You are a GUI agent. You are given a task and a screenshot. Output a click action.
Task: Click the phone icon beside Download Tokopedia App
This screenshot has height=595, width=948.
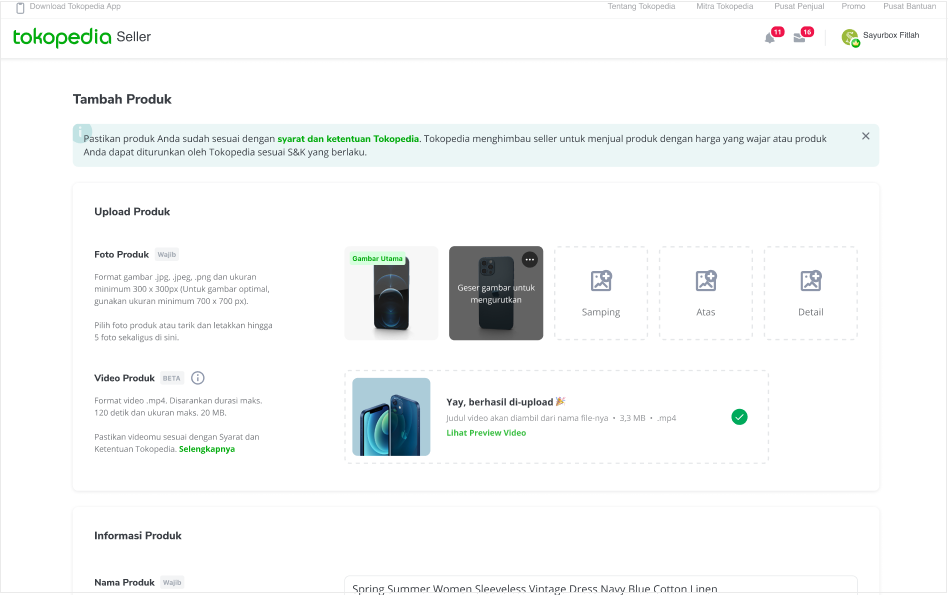click(20, 7)
